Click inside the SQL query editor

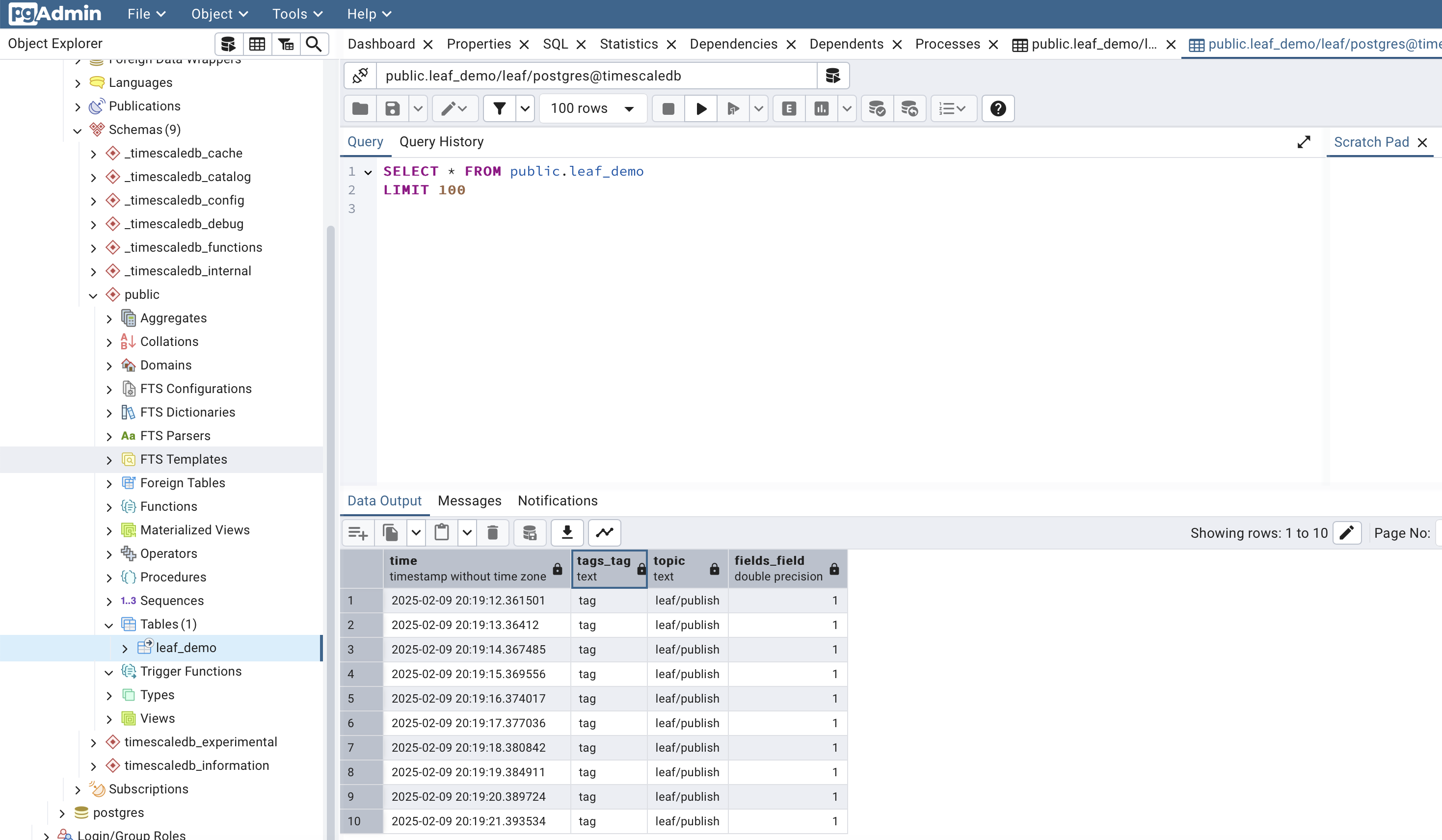tap(801, 315)
